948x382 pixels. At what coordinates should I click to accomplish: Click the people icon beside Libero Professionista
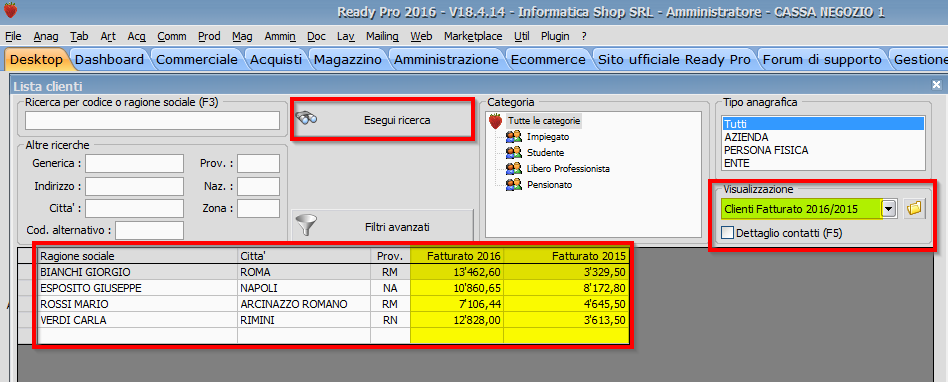coord(514,168)
